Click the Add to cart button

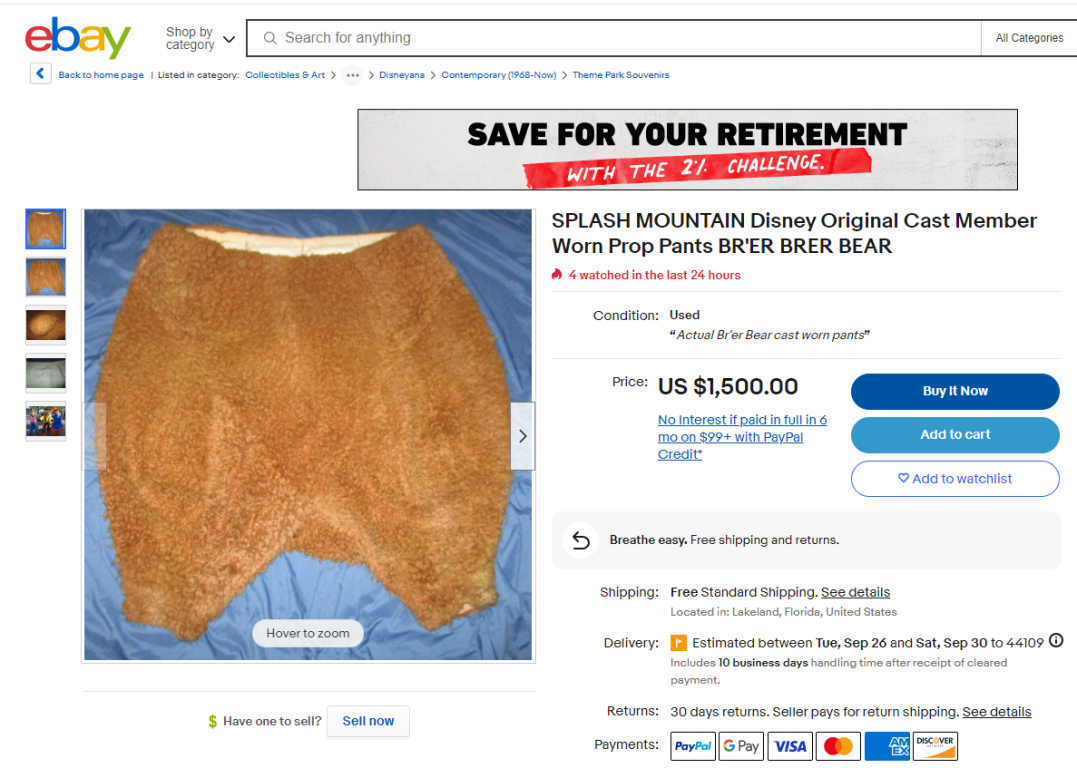pos(955,435)
